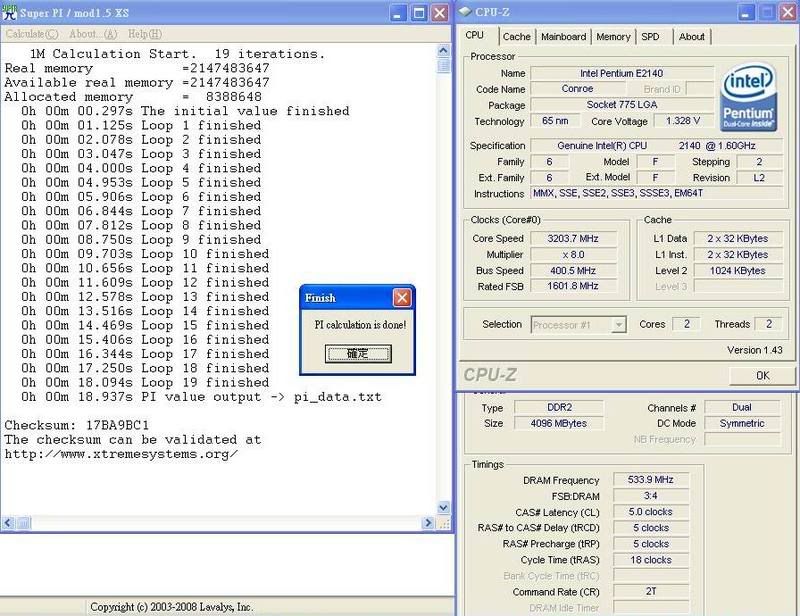Switch to the Mainboard tab in CPU-Z
This screenshot has width=800, height=616.
pyautogui.click(x=563, y=37)
